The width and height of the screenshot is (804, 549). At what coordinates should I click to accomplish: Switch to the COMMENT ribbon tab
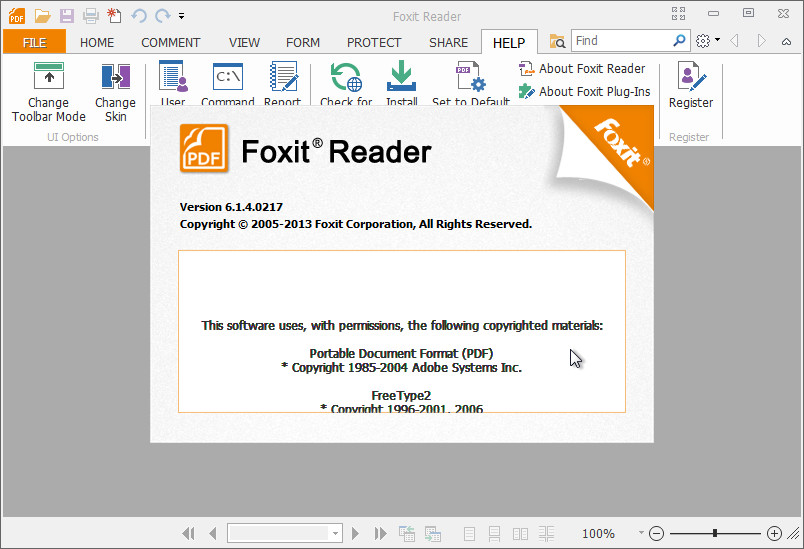(x=171, y=43)
